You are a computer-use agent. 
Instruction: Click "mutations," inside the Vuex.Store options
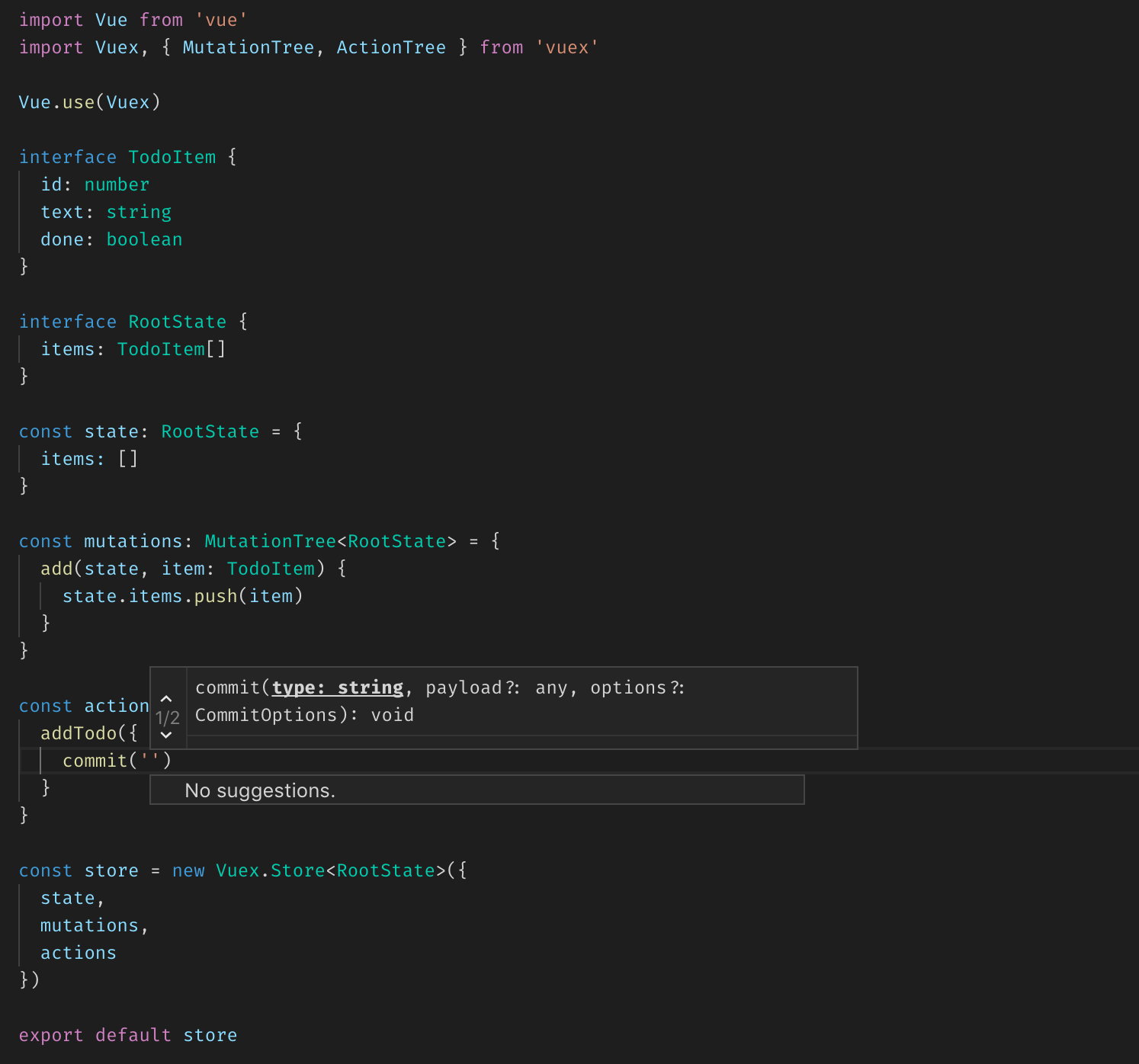coord(95,925)
